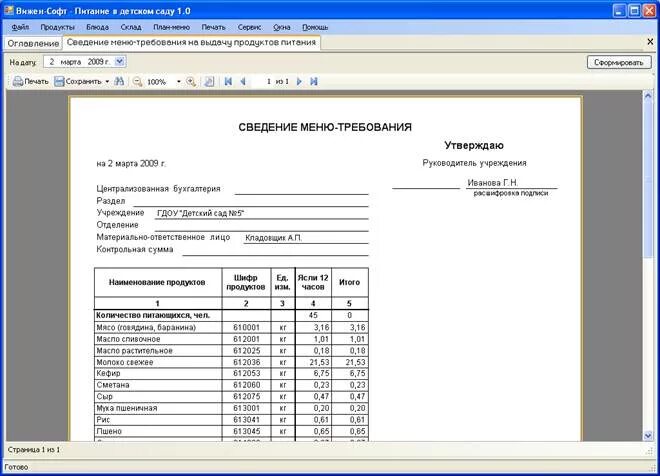Click the Кефир row name
The image size is (660, 476).
[109, 373]
